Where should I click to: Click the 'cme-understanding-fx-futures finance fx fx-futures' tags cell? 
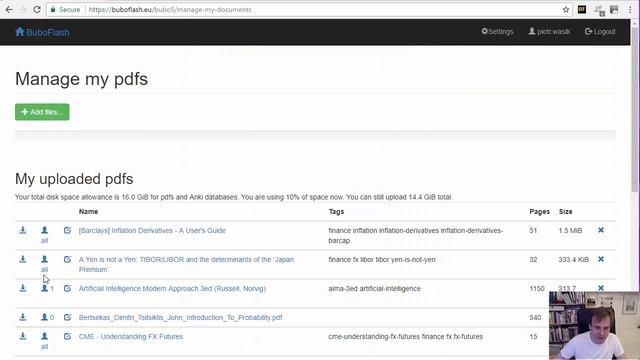pos(405,336)
